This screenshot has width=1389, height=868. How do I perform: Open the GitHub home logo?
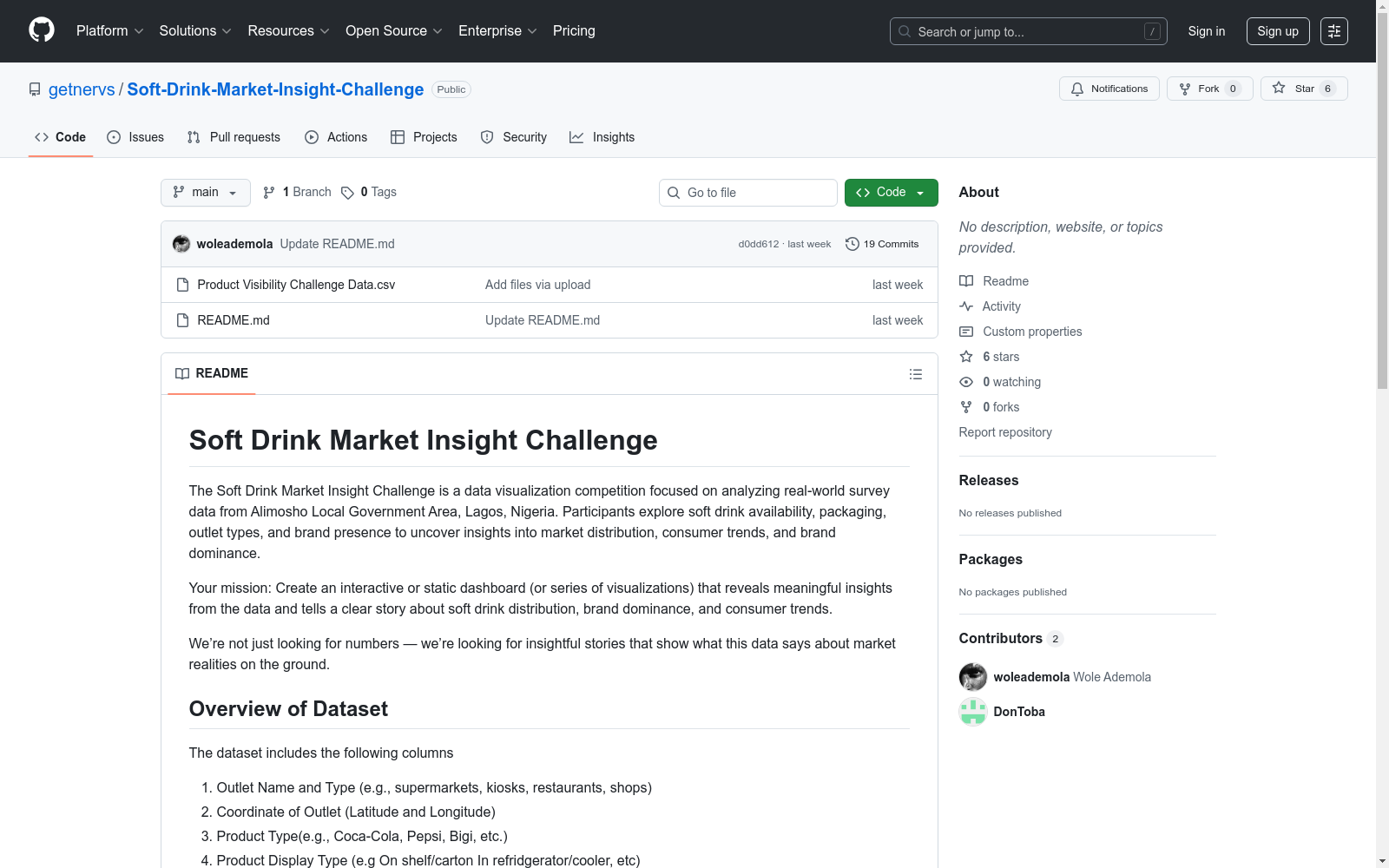[x=42, y=30]
